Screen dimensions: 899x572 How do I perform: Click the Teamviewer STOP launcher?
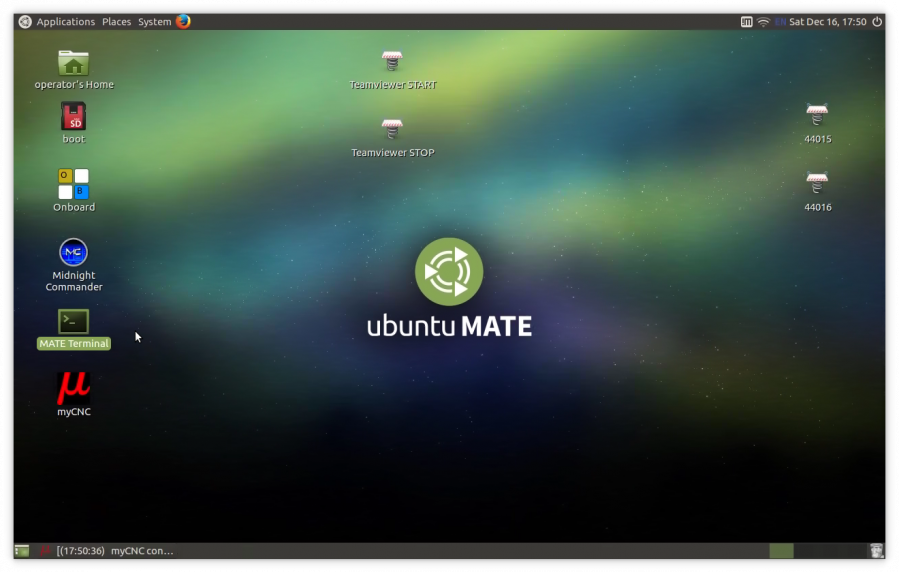(392, 130)
